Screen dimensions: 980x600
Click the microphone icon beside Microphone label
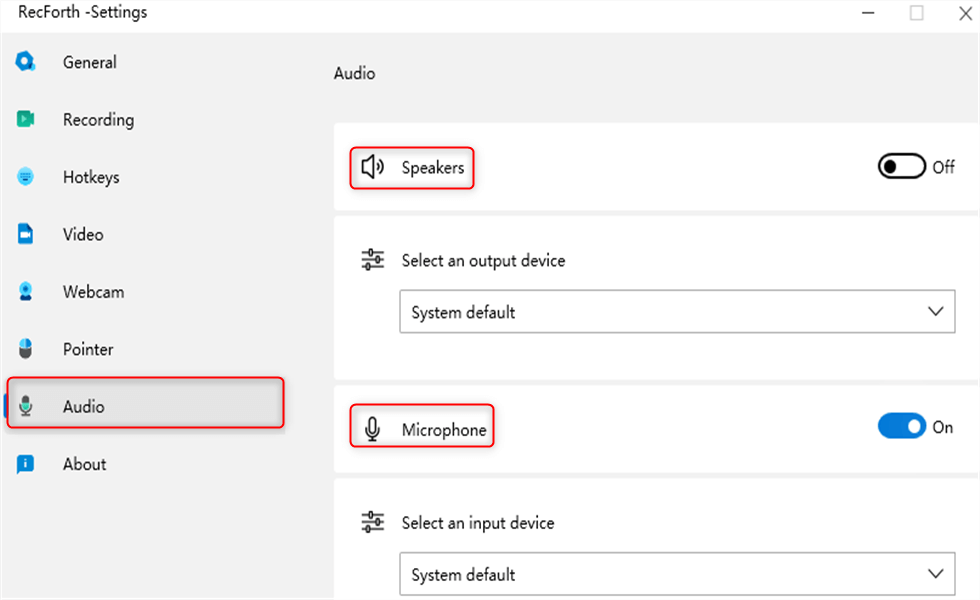pos(372,429)
